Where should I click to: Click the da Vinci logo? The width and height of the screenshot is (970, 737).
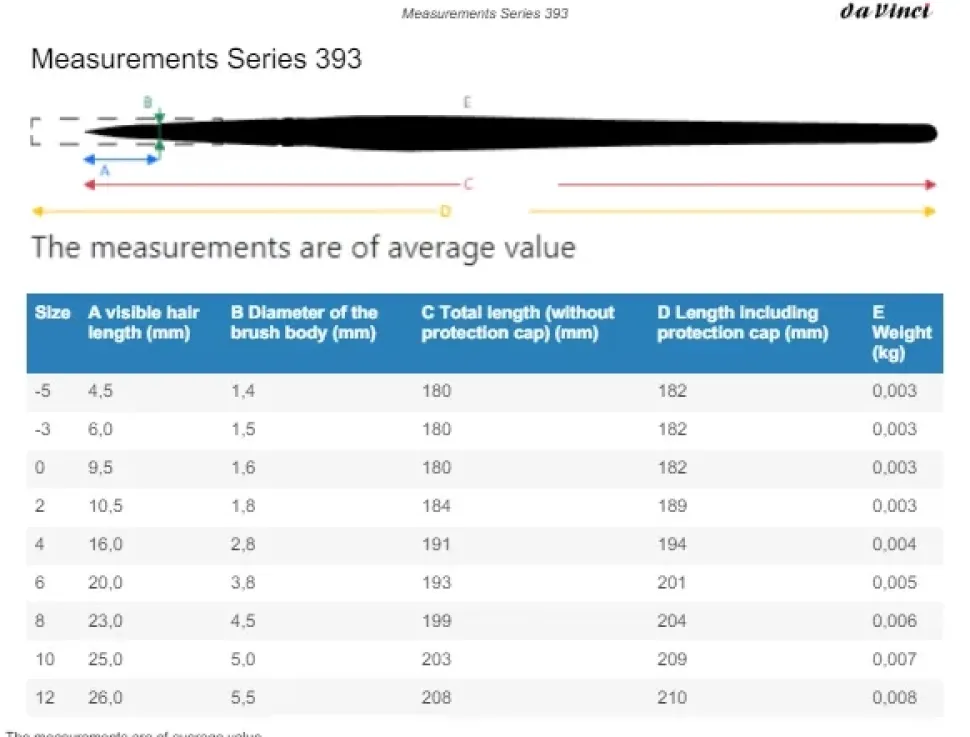point(885,12)
